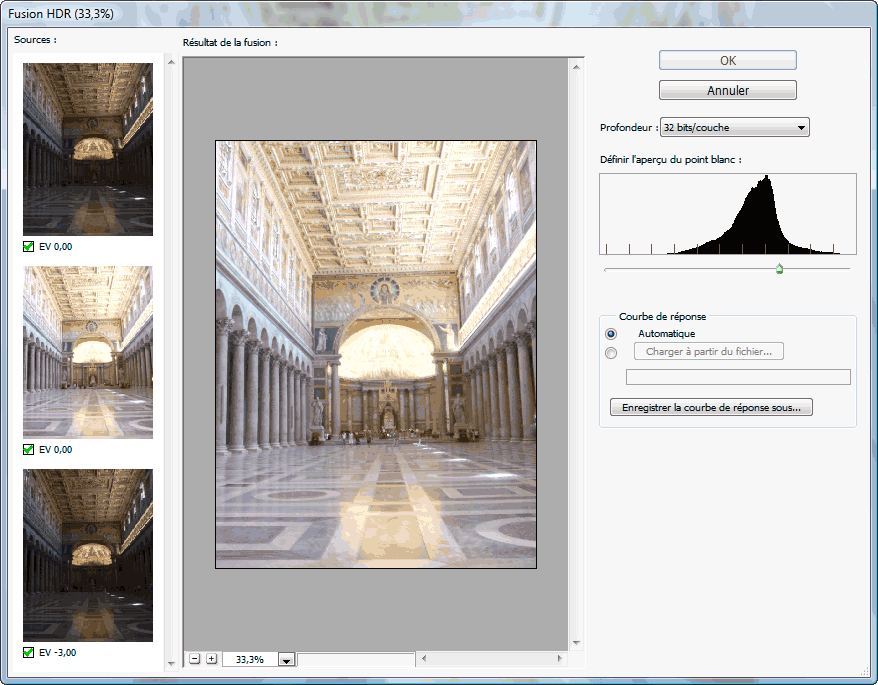
Task: Select the load-from-file radio button
Action: click(x=611, y=353)
